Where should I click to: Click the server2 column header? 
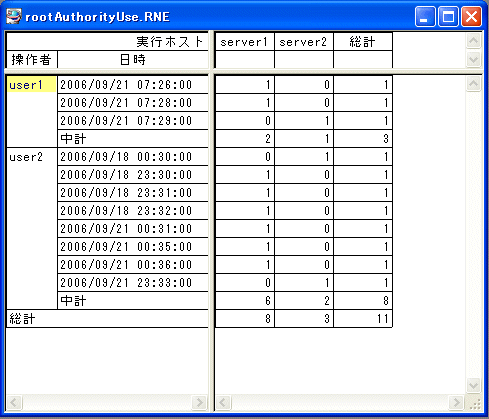point(304,42)
